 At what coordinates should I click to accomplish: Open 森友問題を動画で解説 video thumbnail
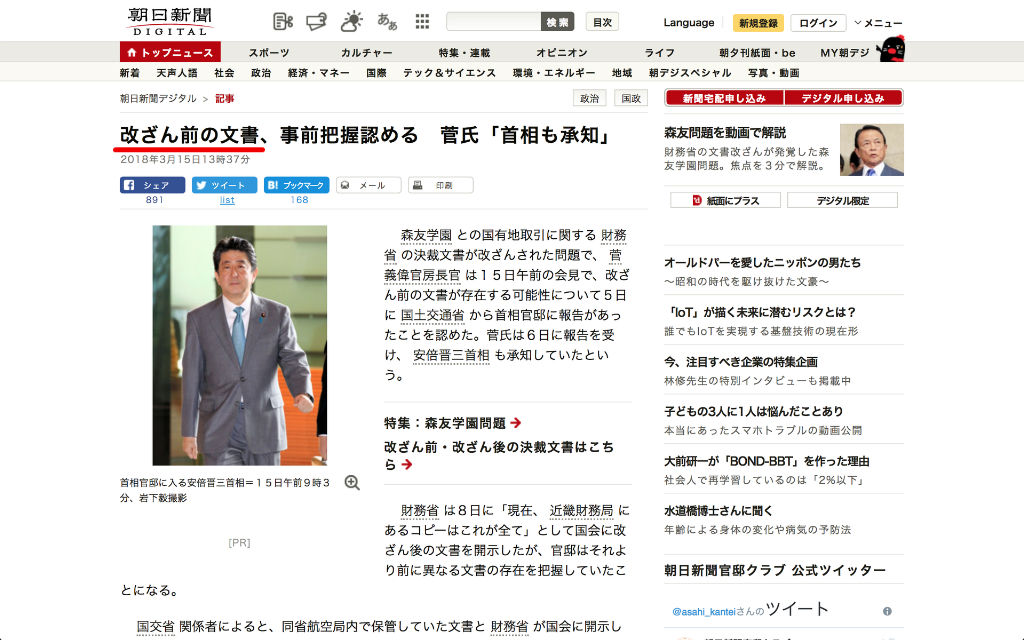[x=871, y=150]
